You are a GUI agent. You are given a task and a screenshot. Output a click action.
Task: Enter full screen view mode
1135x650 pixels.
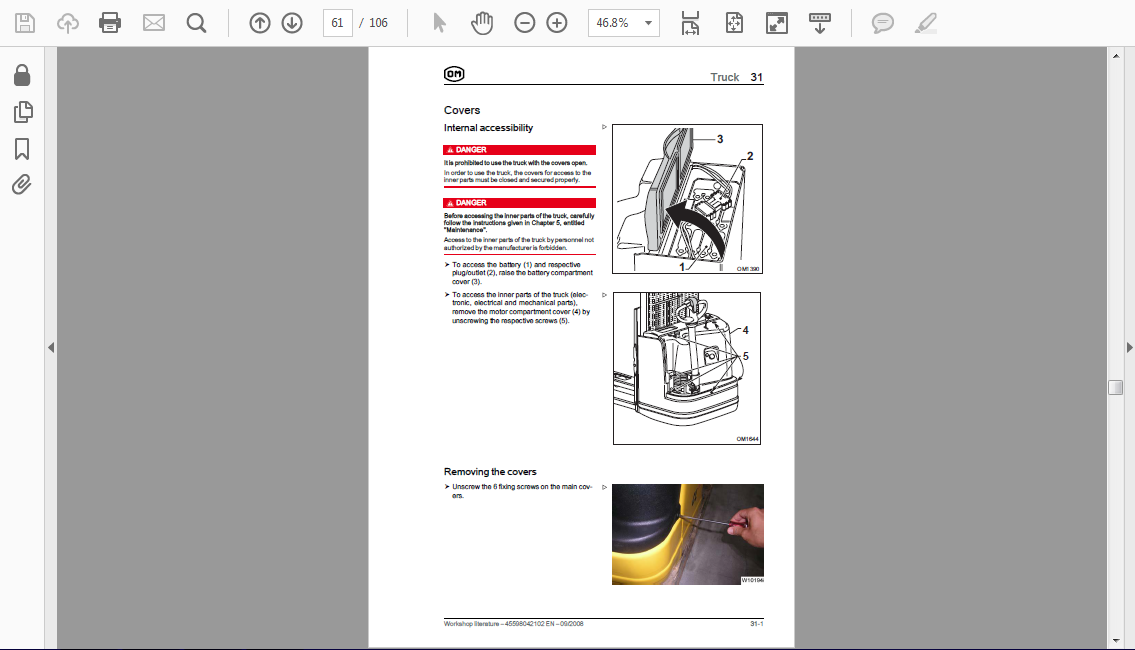[x=777, y=23]
